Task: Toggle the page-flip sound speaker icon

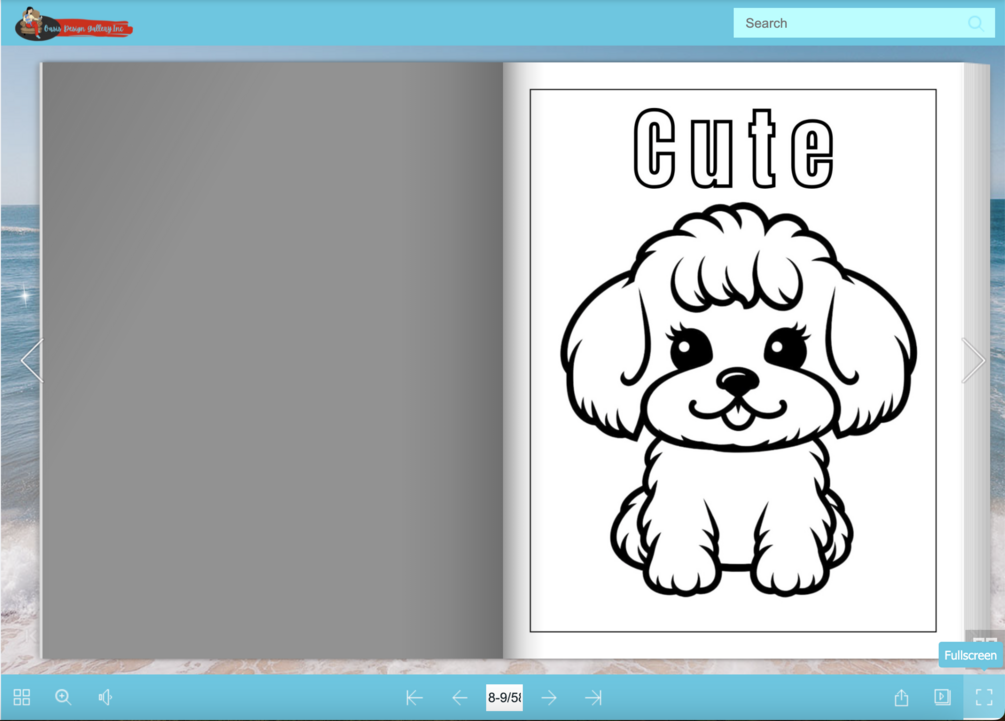Action: (x=105, y=697)
